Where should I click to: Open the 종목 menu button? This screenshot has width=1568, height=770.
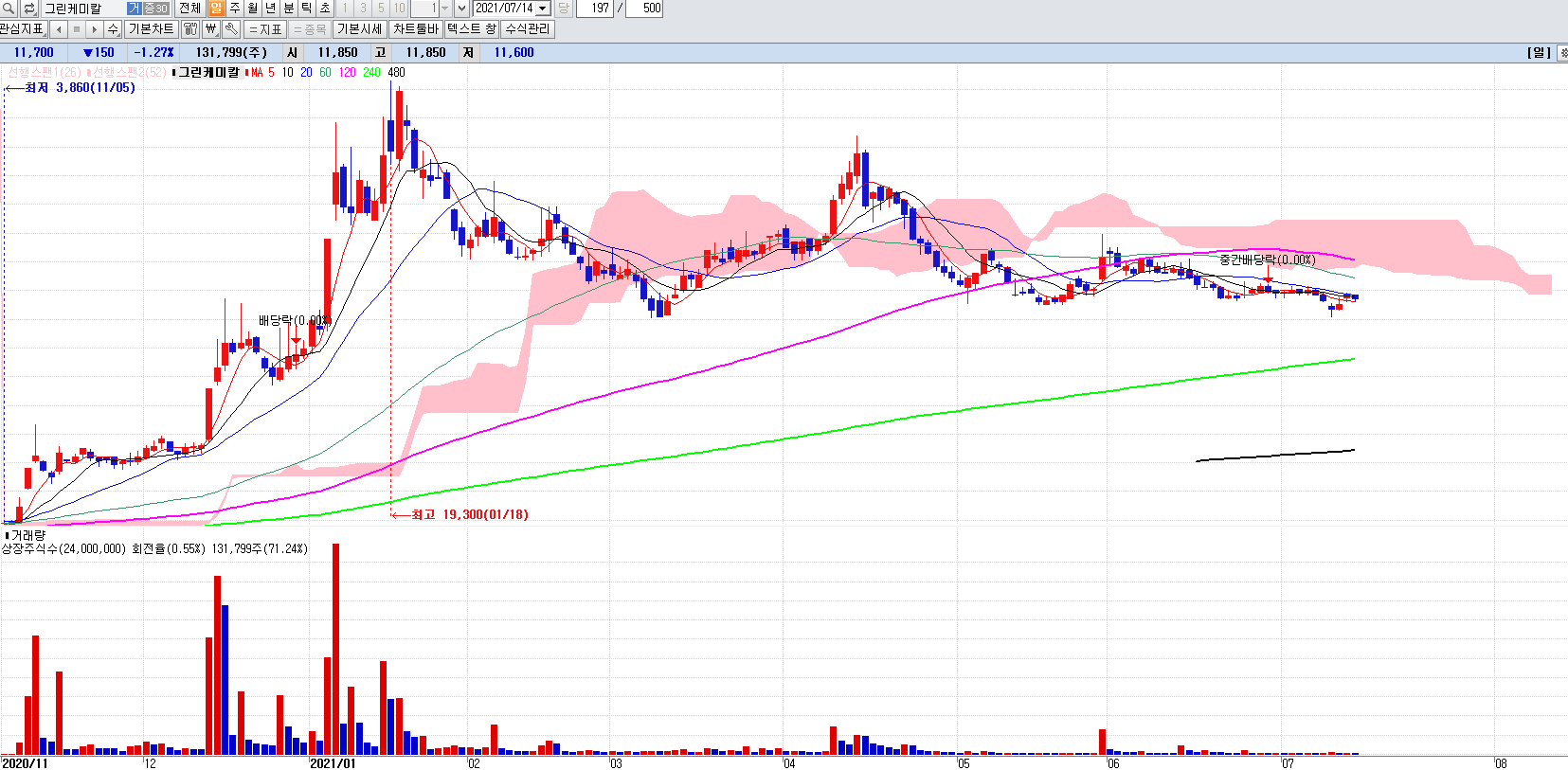tap(310, 29)
